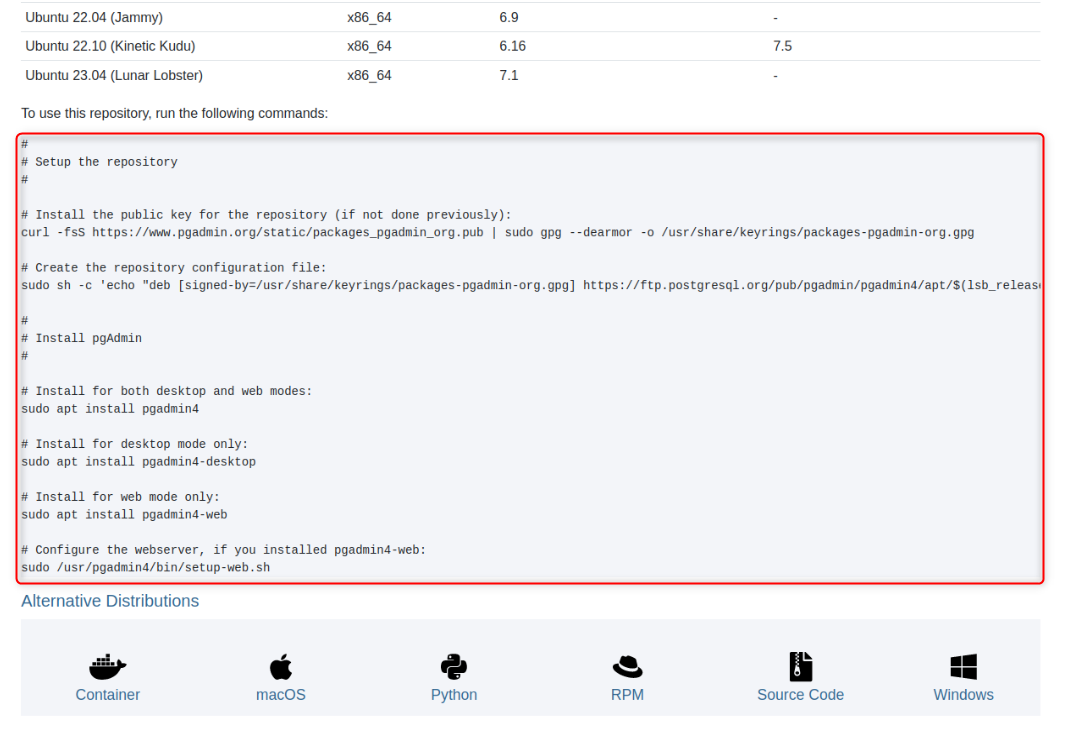Open the macOS distribution link

tap(281, 695)
